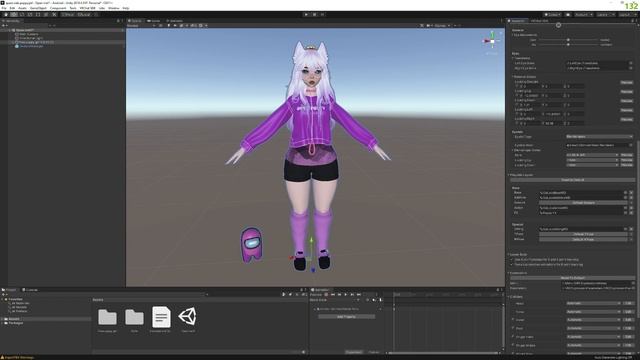Open the File menu

4,8
